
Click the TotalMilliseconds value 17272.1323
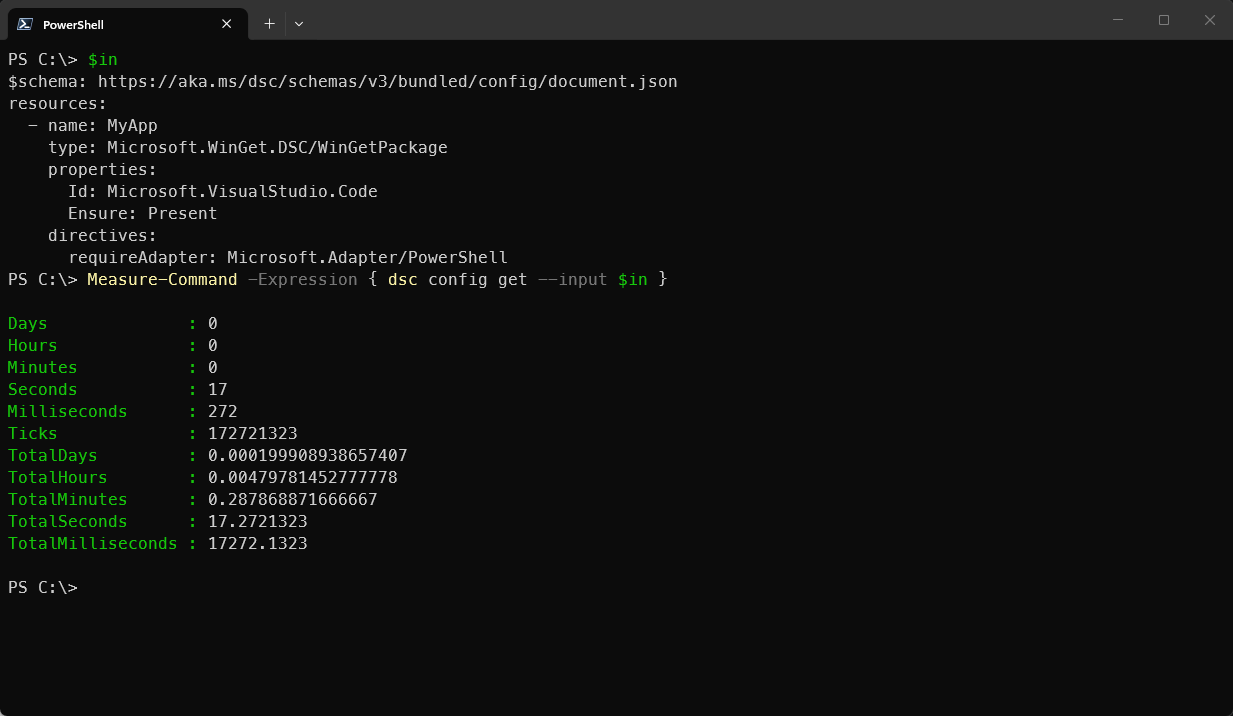tap(258, 543)
